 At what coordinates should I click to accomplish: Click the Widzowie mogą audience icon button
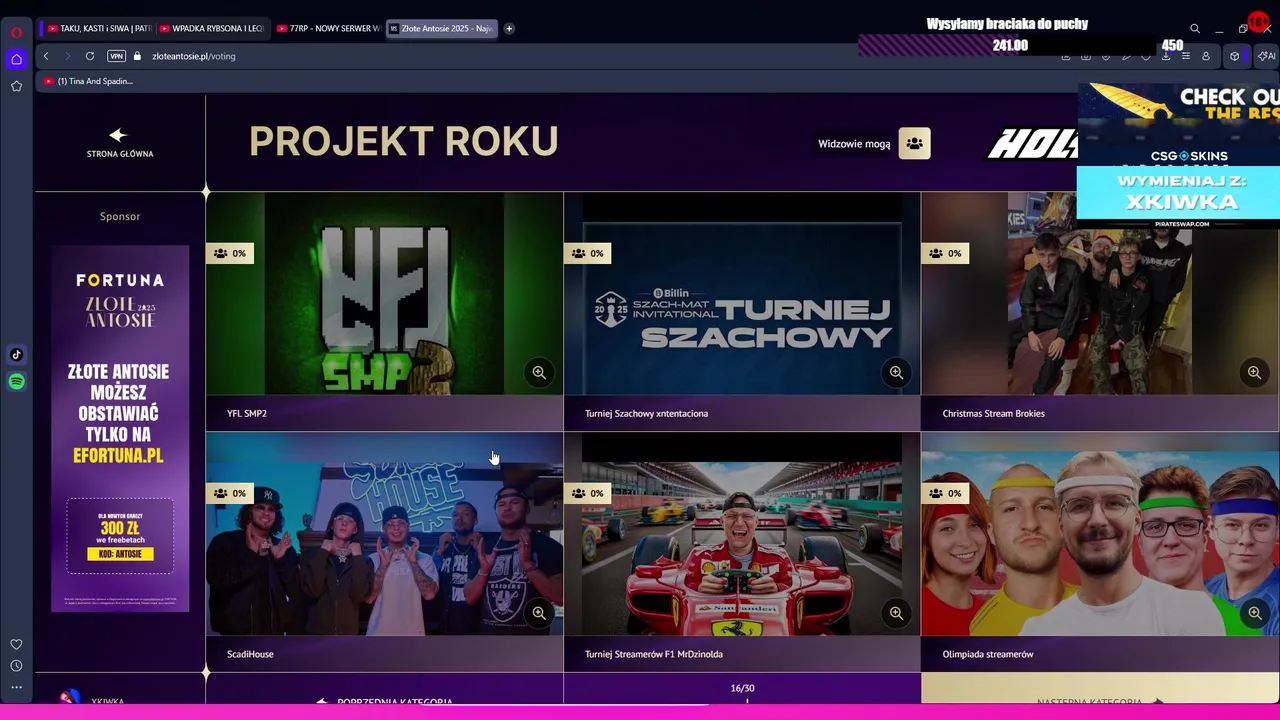914,143
